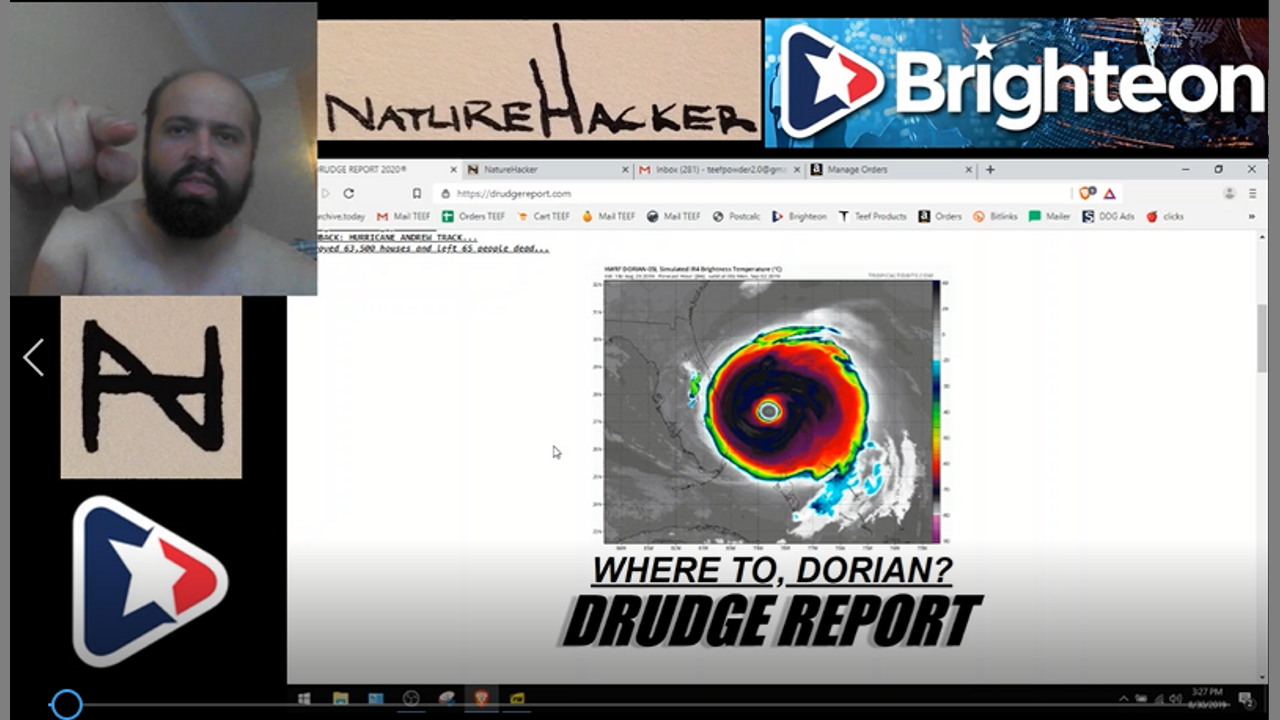Expand the hidden bookmarks overflow chevron

(x=1251, y=216)
